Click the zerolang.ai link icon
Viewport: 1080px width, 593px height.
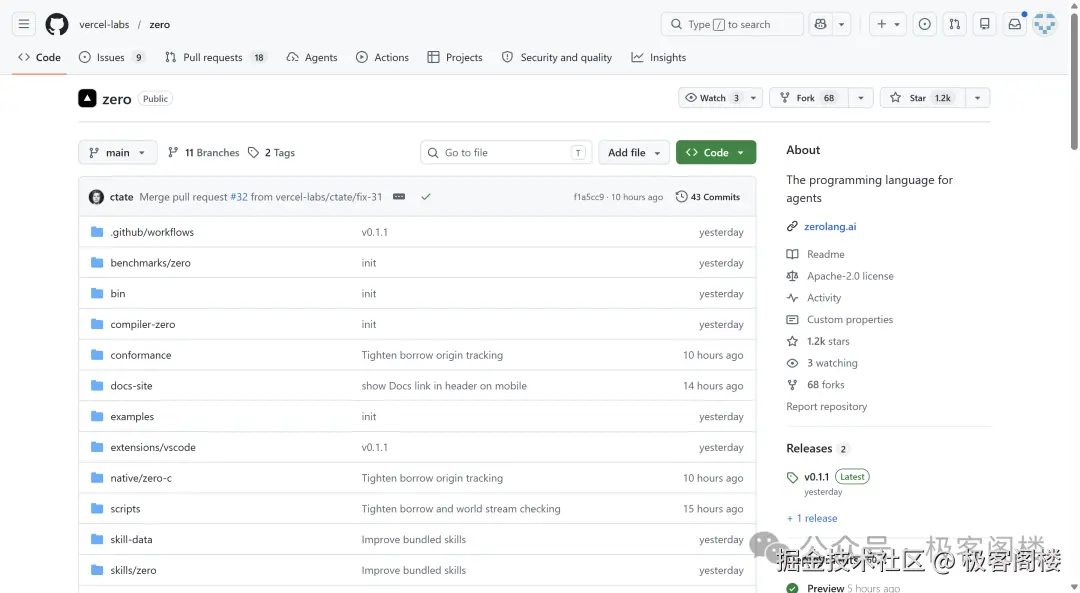pyautogui.click(x=792, y=227)
